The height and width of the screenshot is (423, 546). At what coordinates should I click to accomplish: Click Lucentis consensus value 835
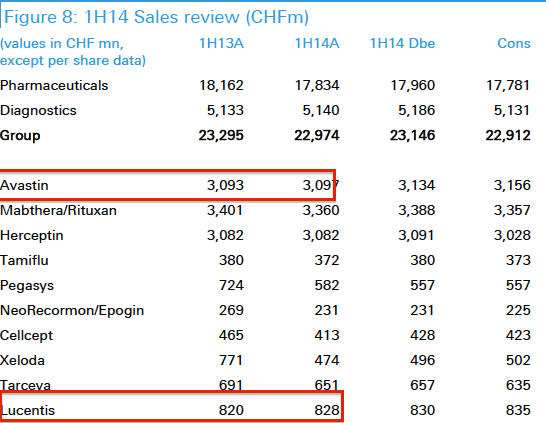point(518,411)
